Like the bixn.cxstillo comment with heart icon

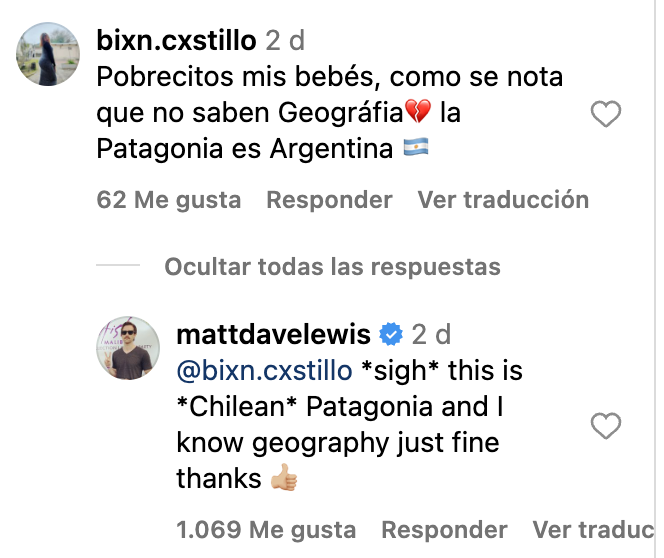point(606,115)
